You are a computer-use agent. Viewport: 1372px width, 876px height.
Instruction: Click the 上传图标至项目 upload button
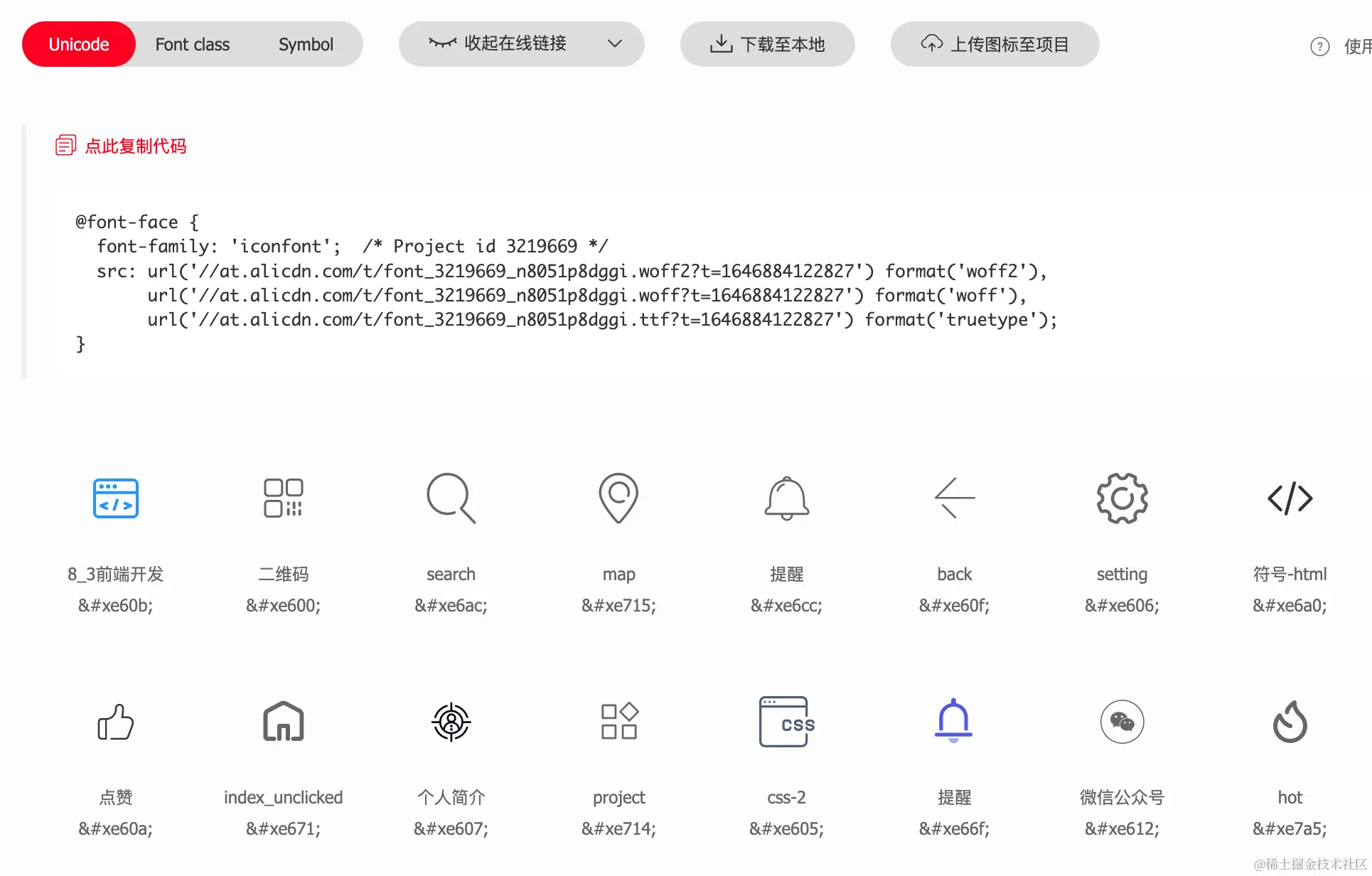point(995,44)
